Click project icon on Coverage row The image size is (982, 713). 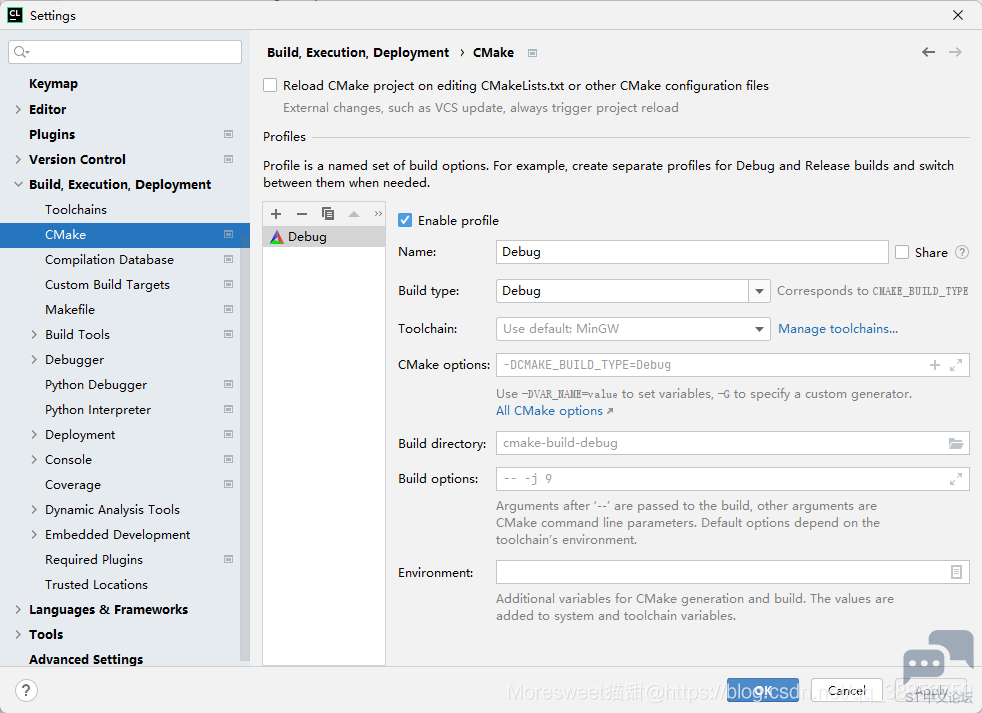pyautogui.click(x=229, y=484)
